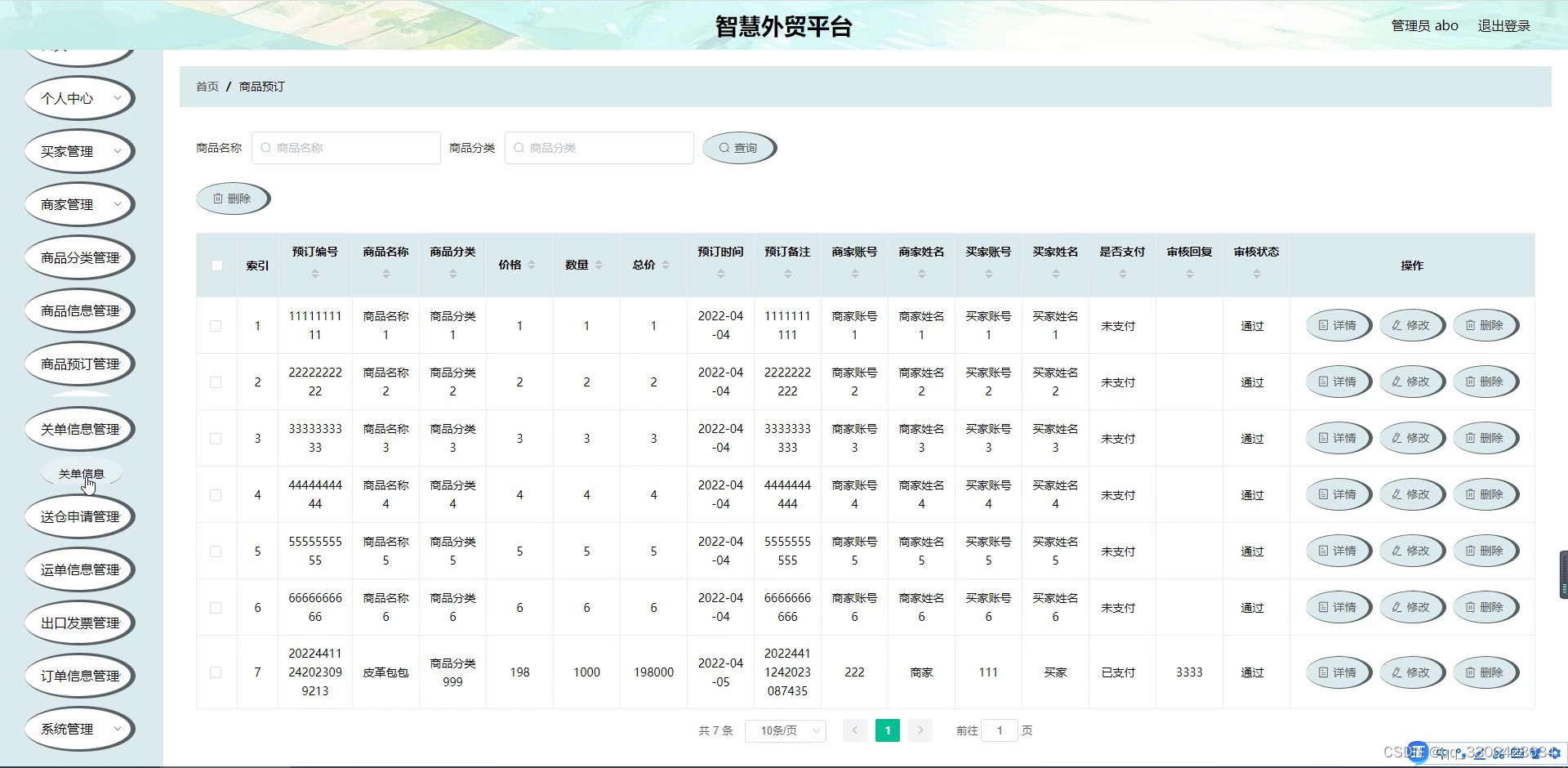The image size is (1568, 768).
Task: Open 商品分类管理 in sidebar
Action: (78, 257)
